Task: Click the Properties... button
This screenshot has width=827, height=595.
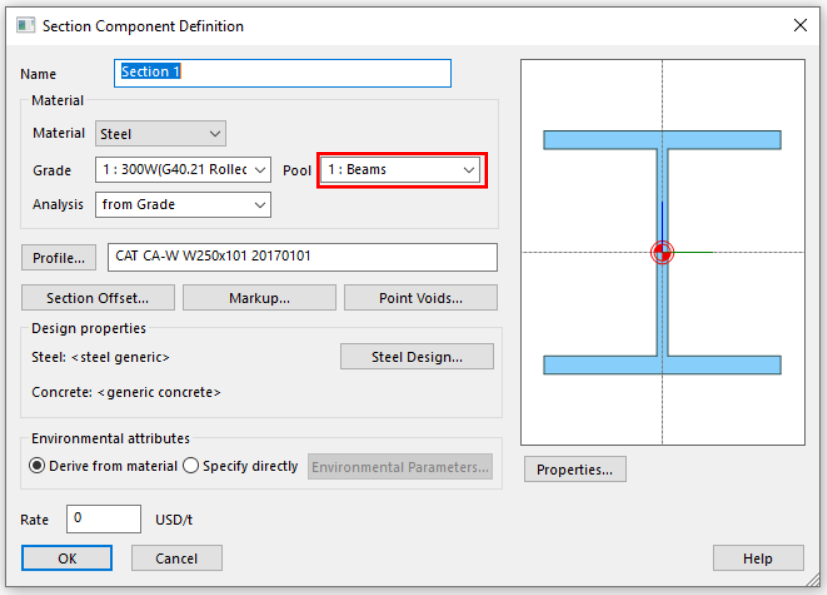Action: (575, 470)
